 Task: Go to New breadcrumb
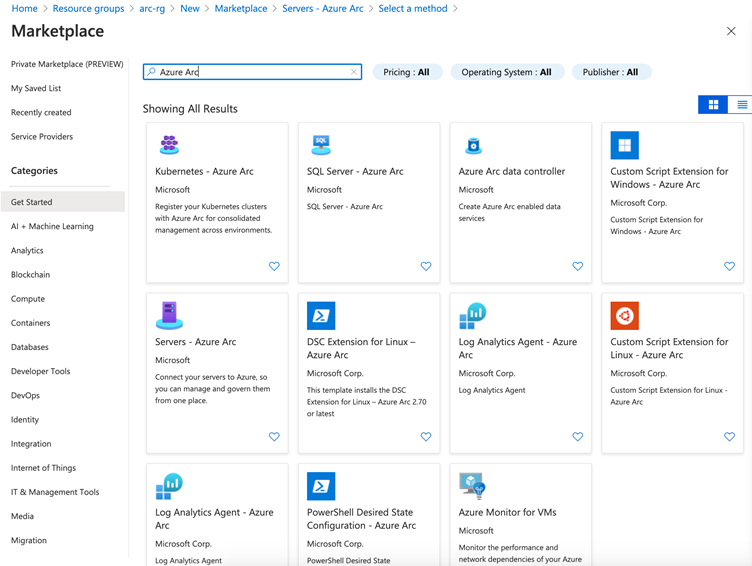pyautogui.click(x=190, y=9)
